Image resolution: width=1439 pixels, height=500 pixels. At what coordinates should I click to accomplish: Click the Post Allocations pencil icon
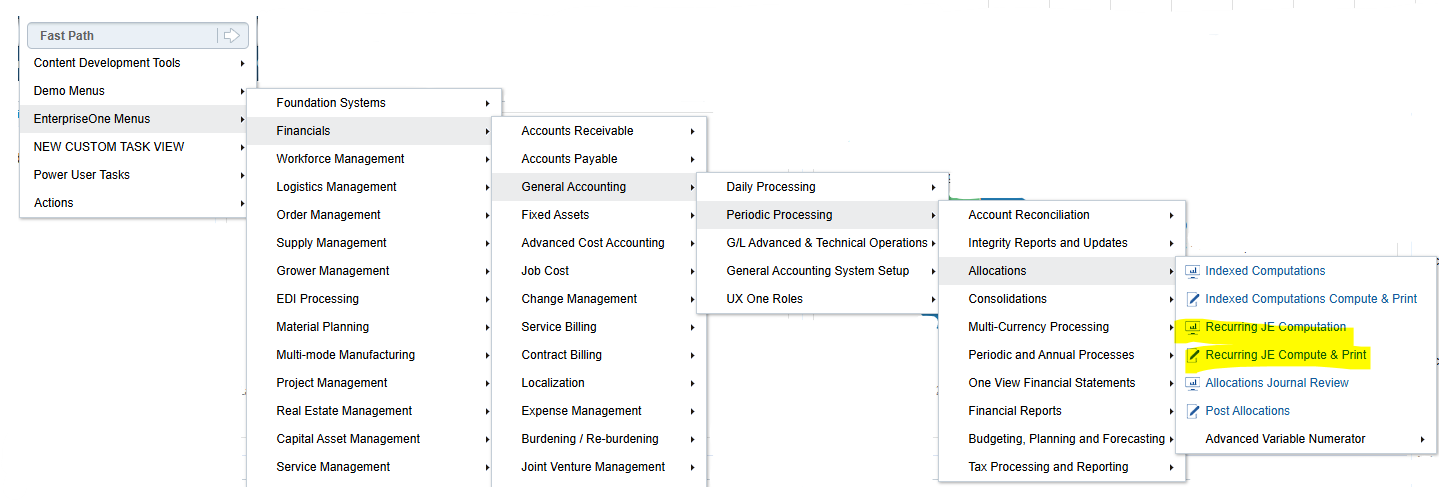point(1192,411)
